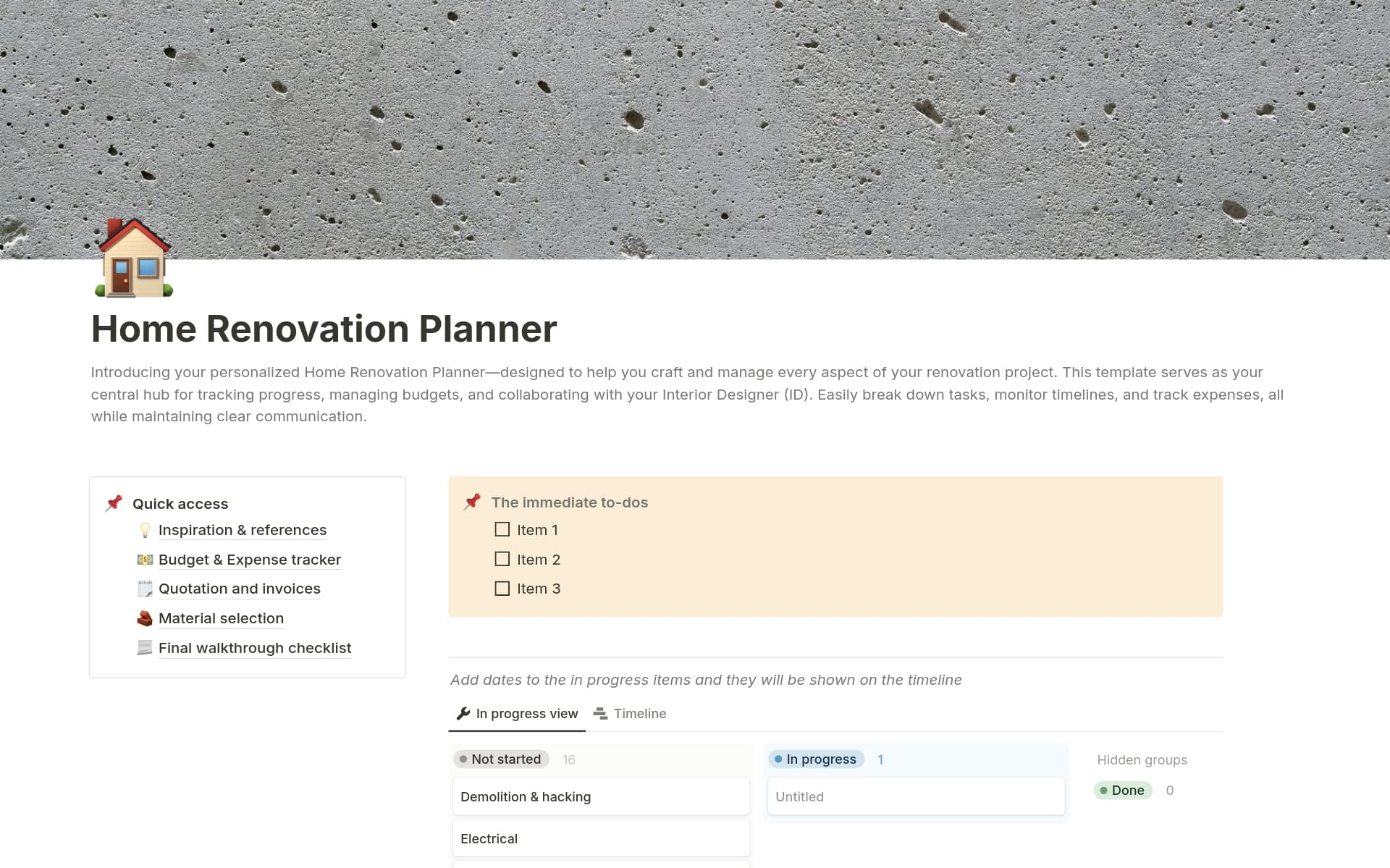Click the brick icon for Material selection

[x=145, y=618]
